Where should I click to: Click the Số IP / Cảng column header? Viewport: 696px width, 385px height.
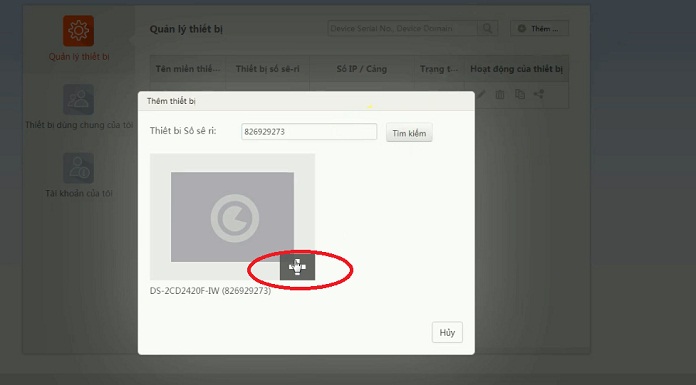[362, 69]
